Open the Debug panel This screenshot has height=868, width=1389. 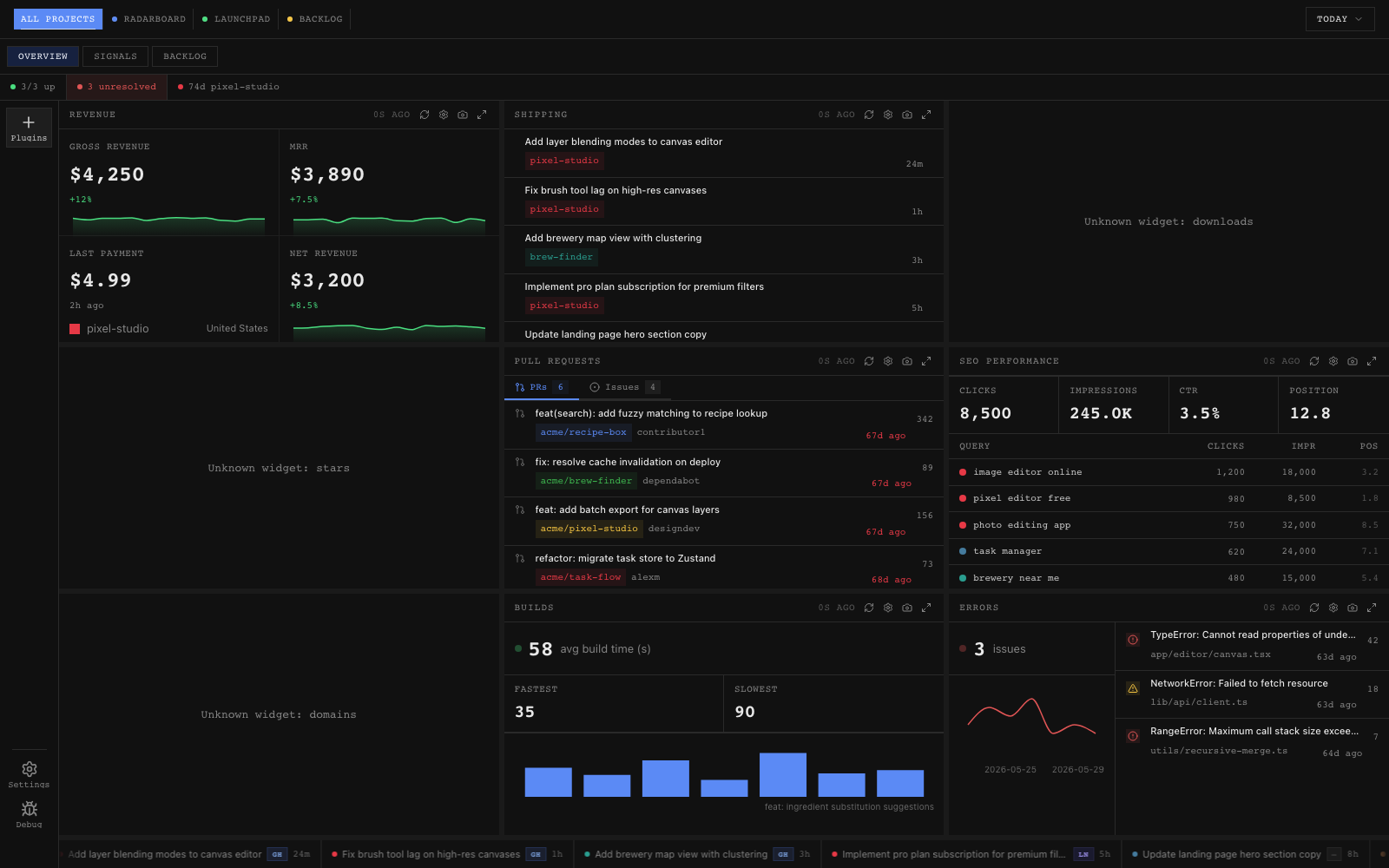coord(29,814)
